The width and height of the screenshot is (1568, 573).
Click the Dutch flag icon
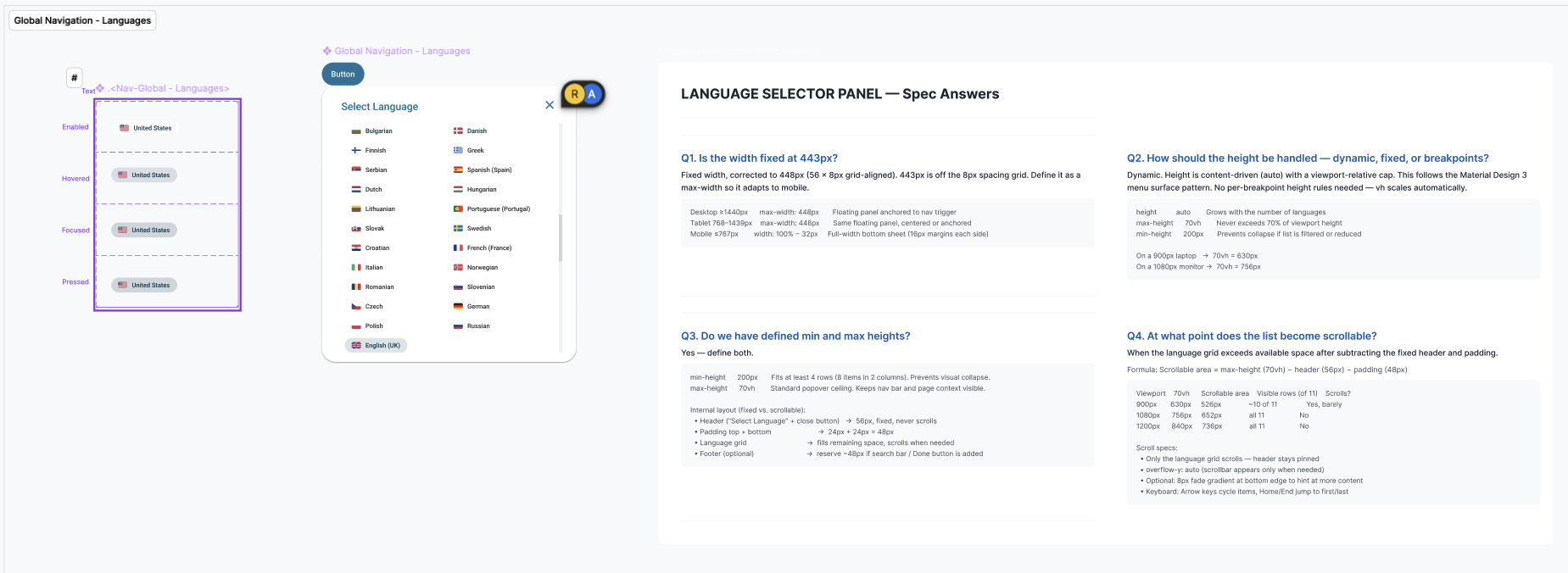pos(356,190)
